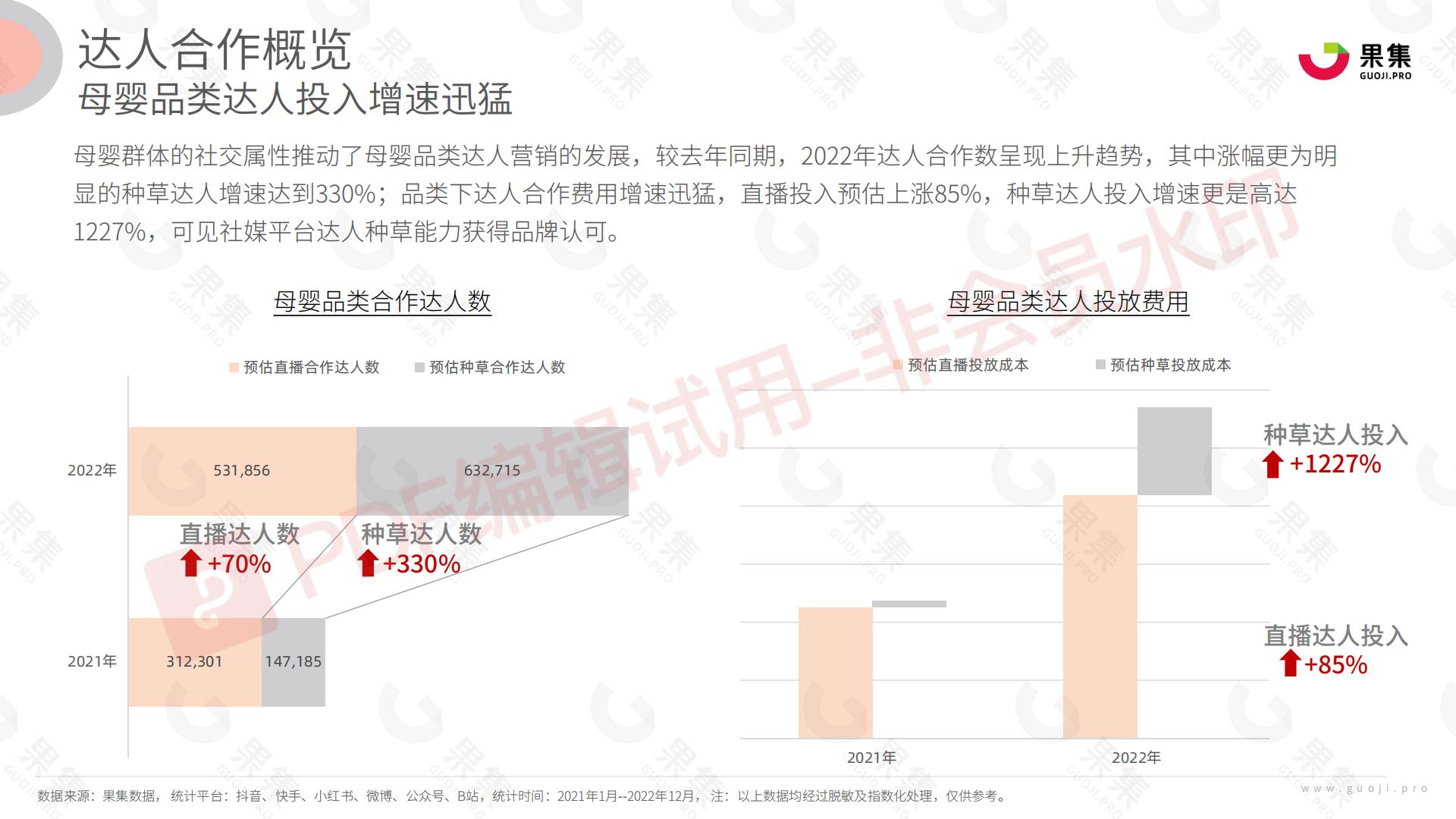This screenshot has width=1456, height=819.
Task: Click the 数据来源 footnote text
Action: pyautogui.click(x=523, y=796)
